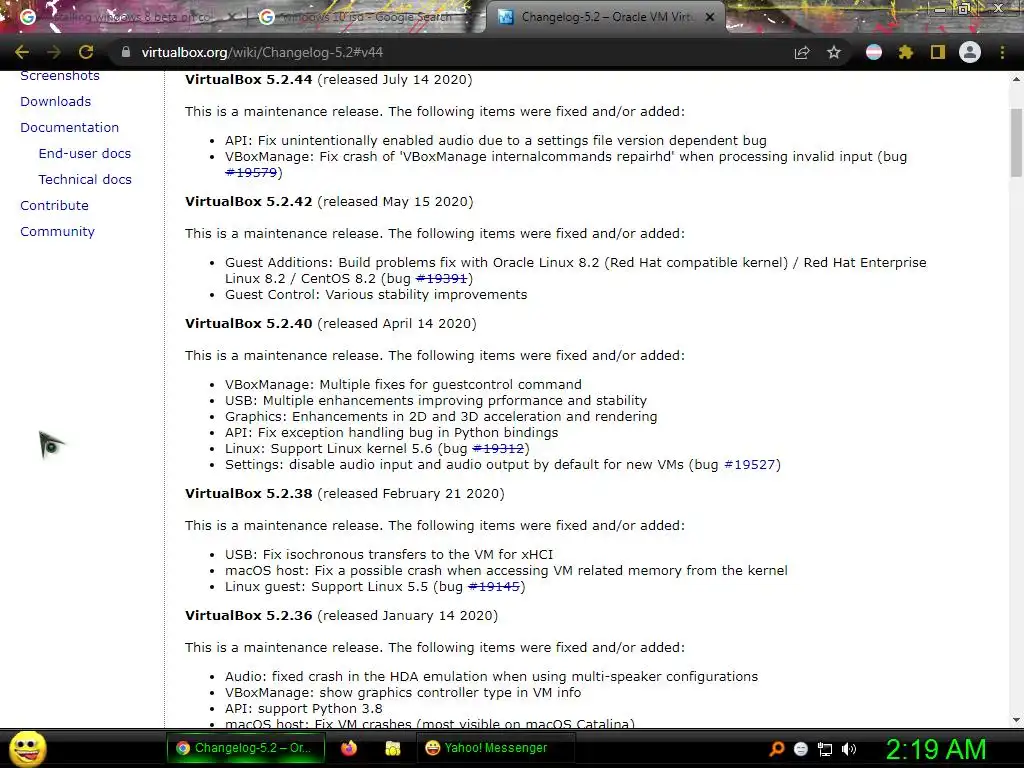
Task: Open the Changelog-5.2 Chrome taskbar button
Action: (x=246, y=748)
